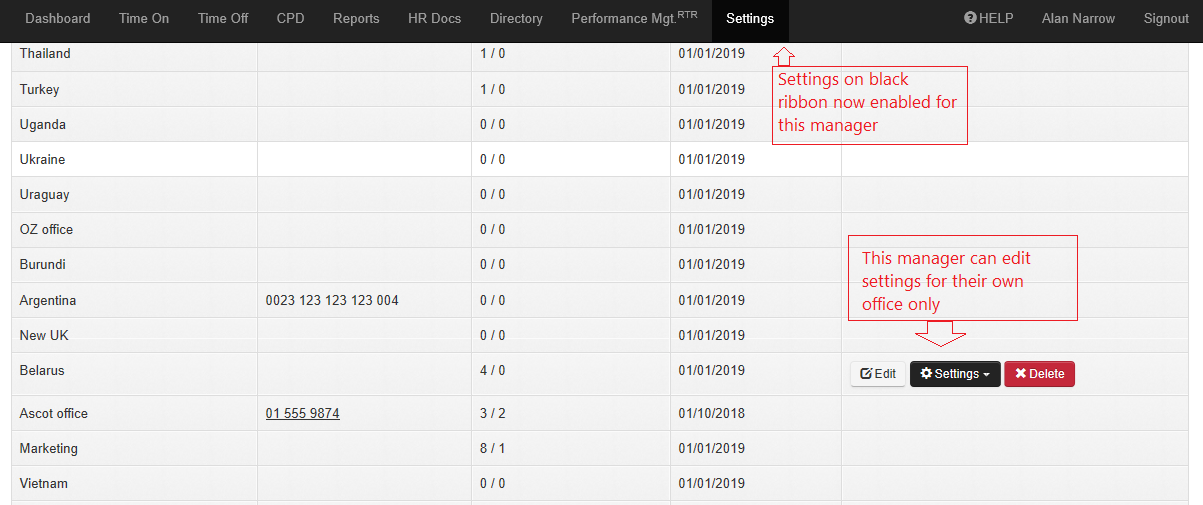Open the Directory menu item
The width and height of the screenshot is (1203, 505).
click(x=516, y=19)
